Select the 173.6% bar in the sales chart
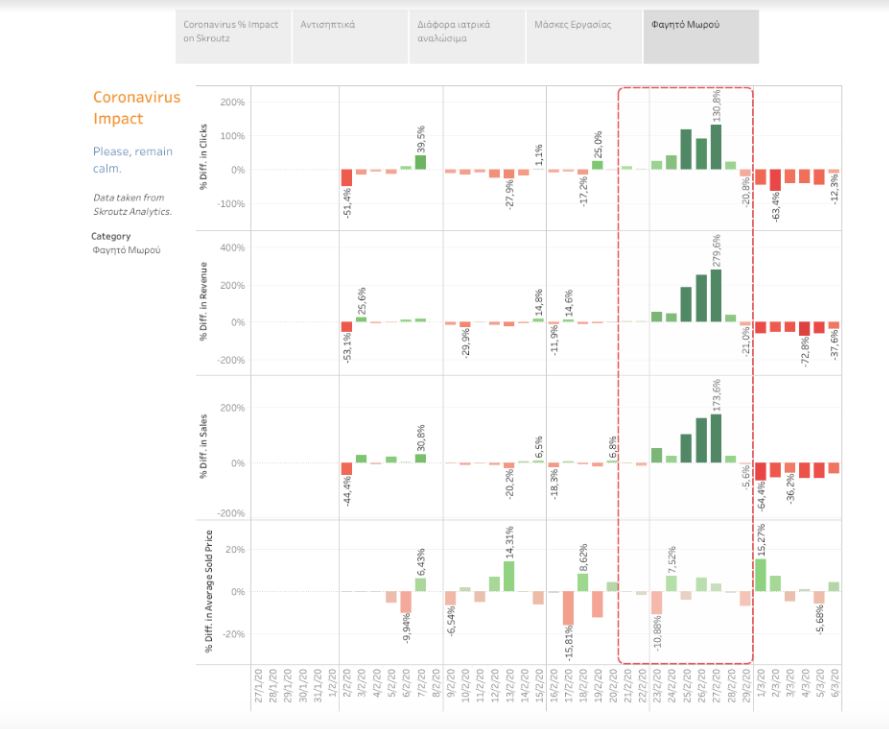The width and height of the screenshot is (889, 729). (x=716, y=438)
